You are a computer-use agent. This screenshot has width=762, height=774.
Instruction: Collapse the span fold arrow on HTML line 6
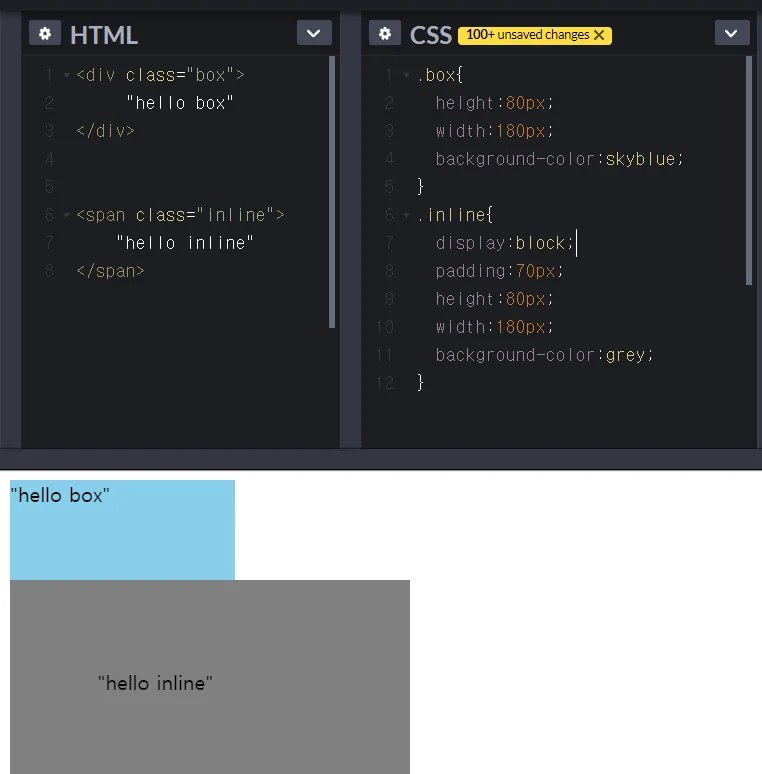[x=66, y=215]
